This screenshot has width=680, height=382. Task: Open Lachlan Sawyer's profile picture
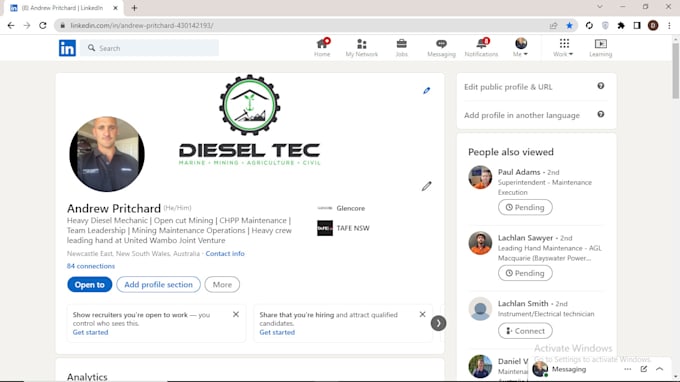pyautogui.click(x=480, y=243)
